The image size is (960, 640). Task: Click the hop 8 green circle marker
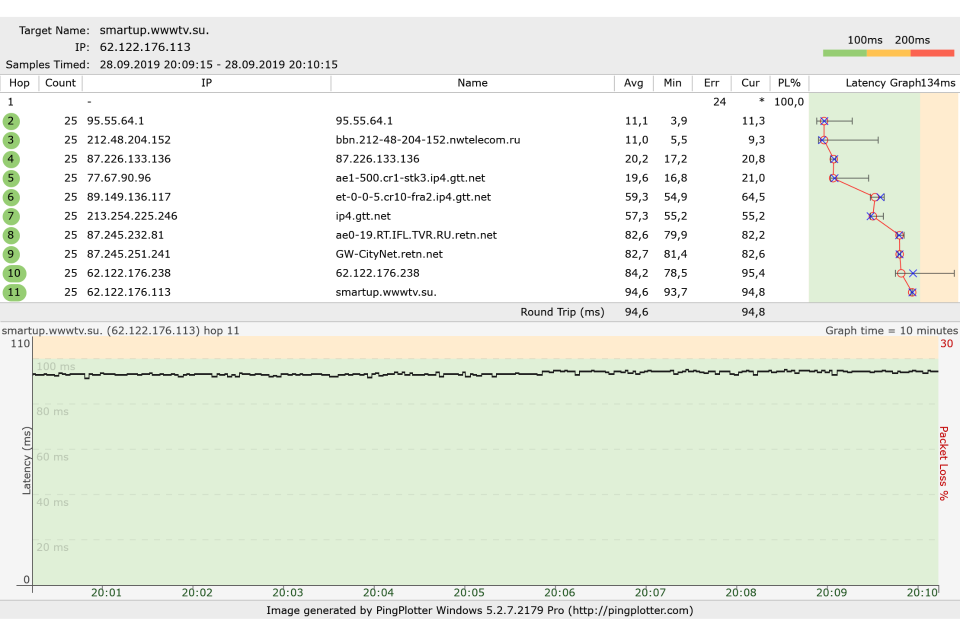point(11,235)
